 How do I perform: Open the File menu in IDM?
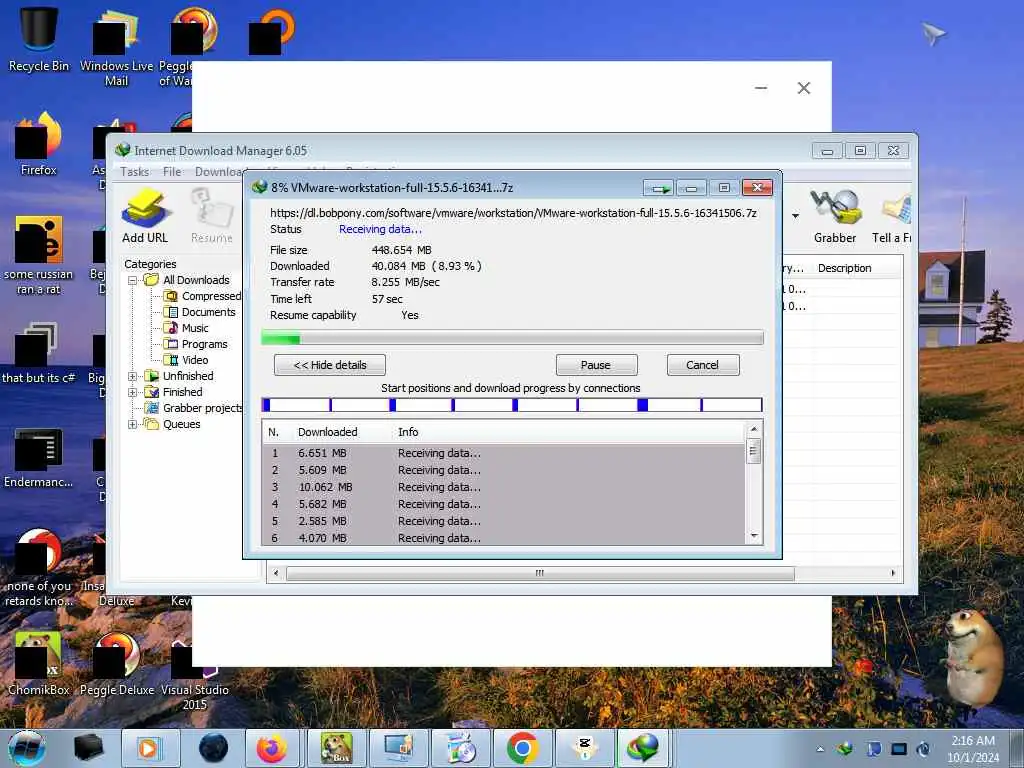[172, 172]
